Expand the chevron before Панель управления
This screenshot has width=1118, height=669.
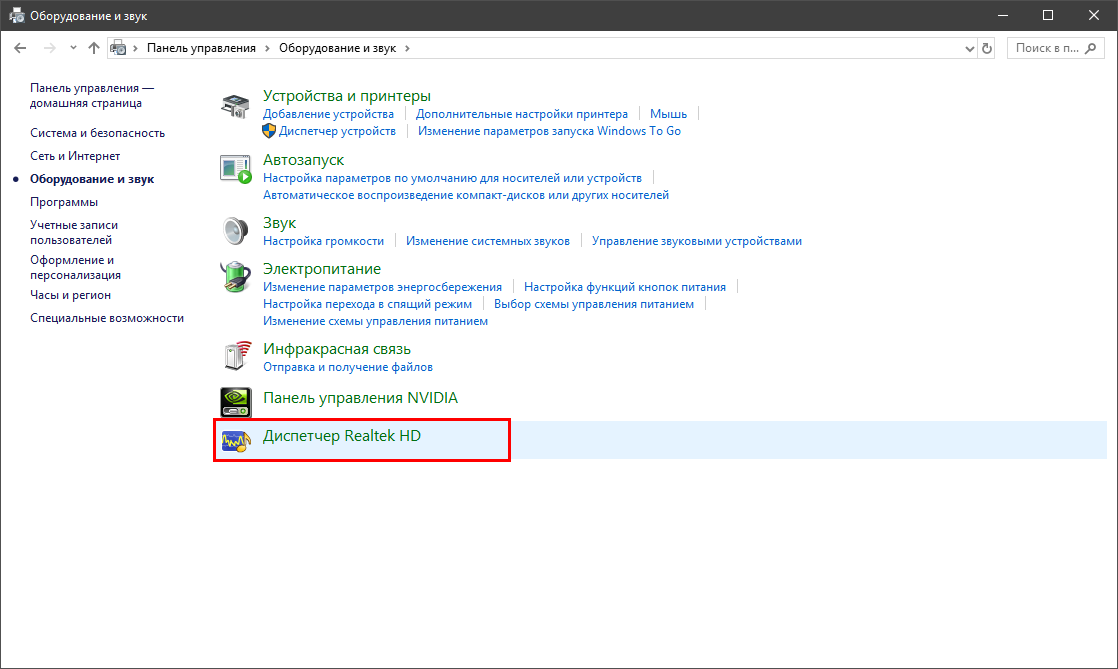135,48
